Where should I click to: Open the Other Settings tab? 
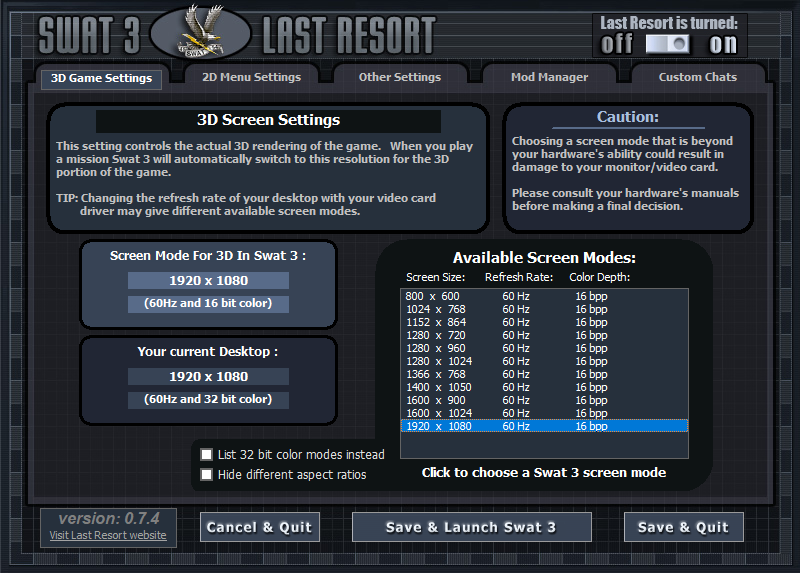coord(399,77)
